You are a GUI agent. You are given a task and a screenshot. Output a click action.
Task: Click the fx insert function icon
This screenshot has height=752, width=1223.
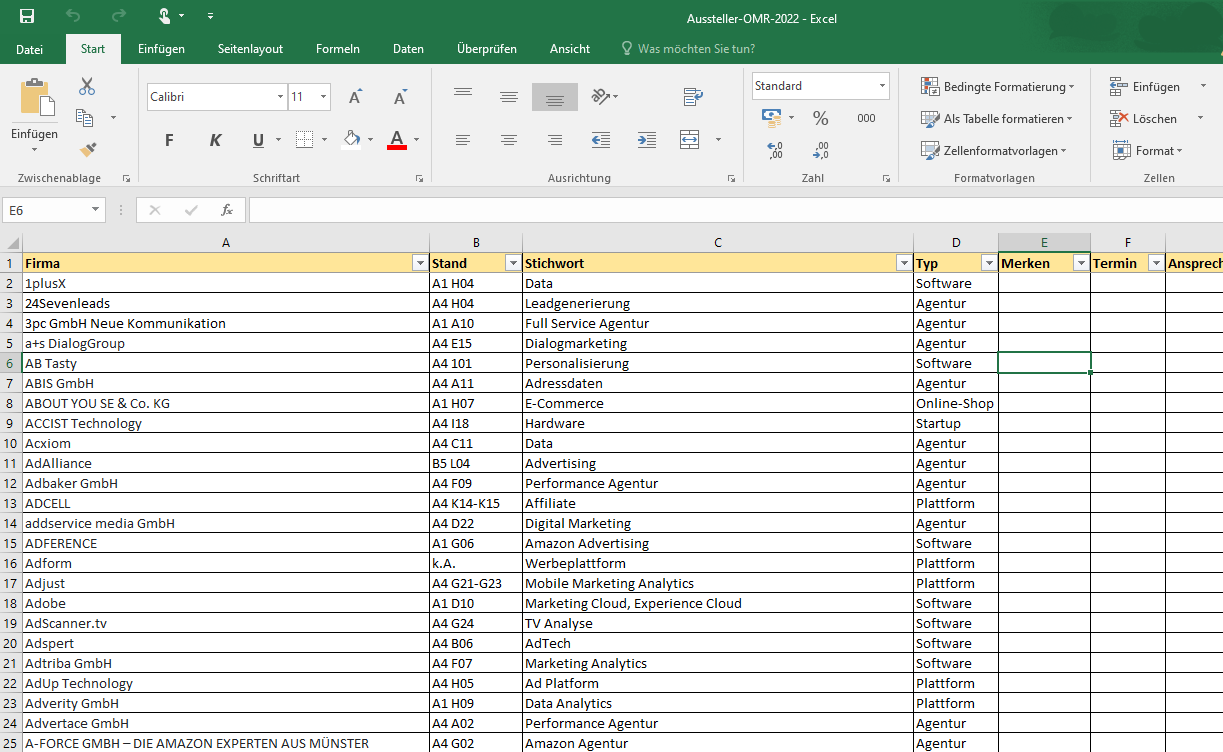tap(227, 210)
